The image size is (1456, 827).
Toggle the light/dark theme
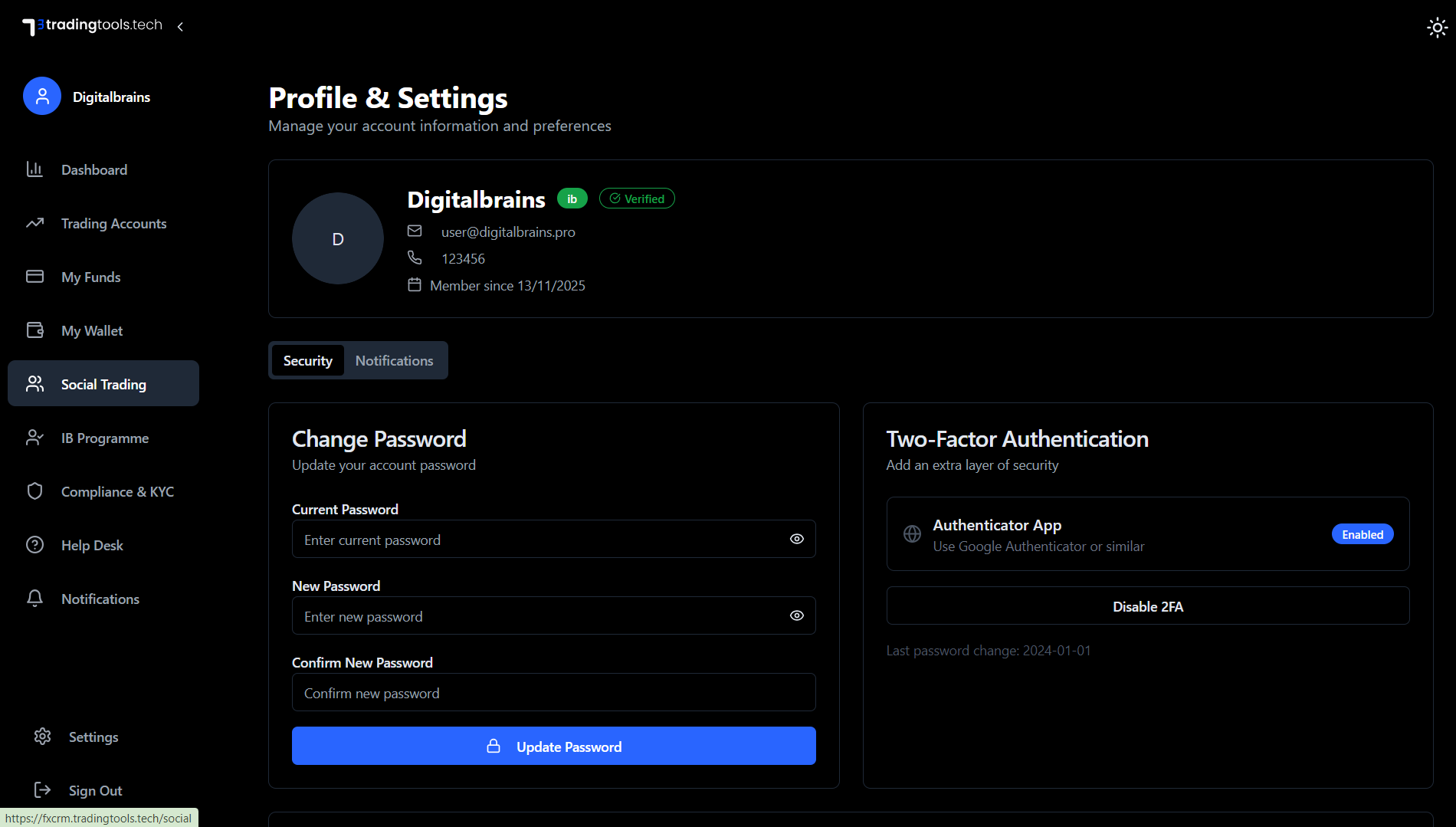click(1437, 27)
